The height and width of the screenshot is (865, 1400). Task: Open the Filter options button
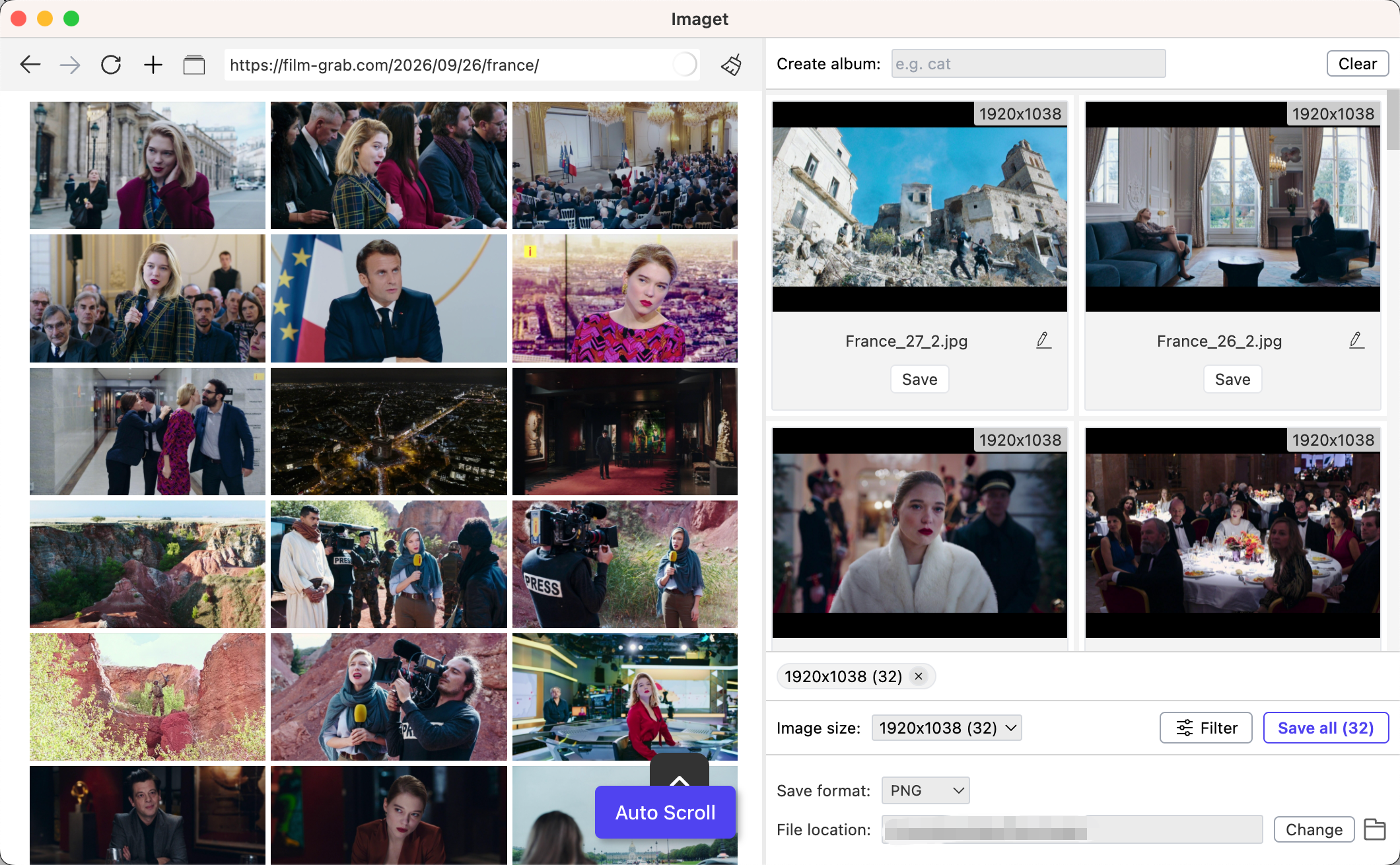coord(1206,728)
